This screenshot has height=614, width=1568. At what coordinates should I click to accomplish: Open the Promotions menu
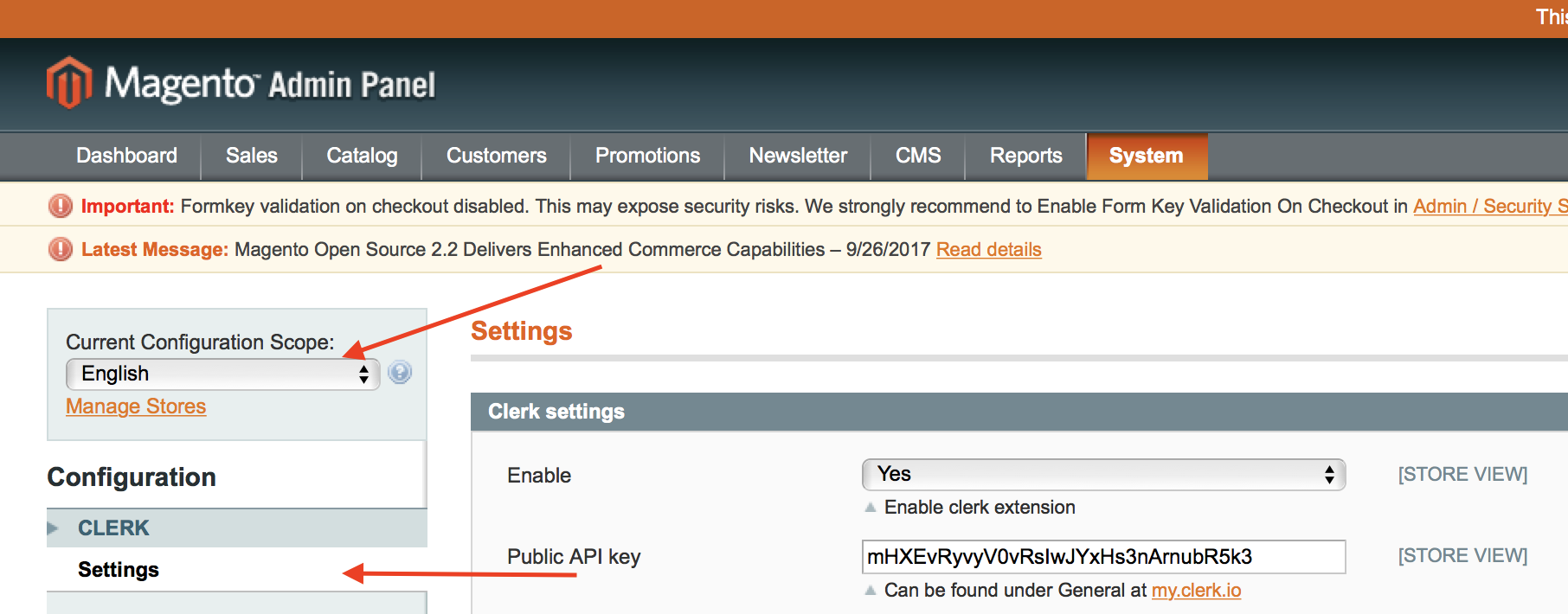click(x=647, y=156)
